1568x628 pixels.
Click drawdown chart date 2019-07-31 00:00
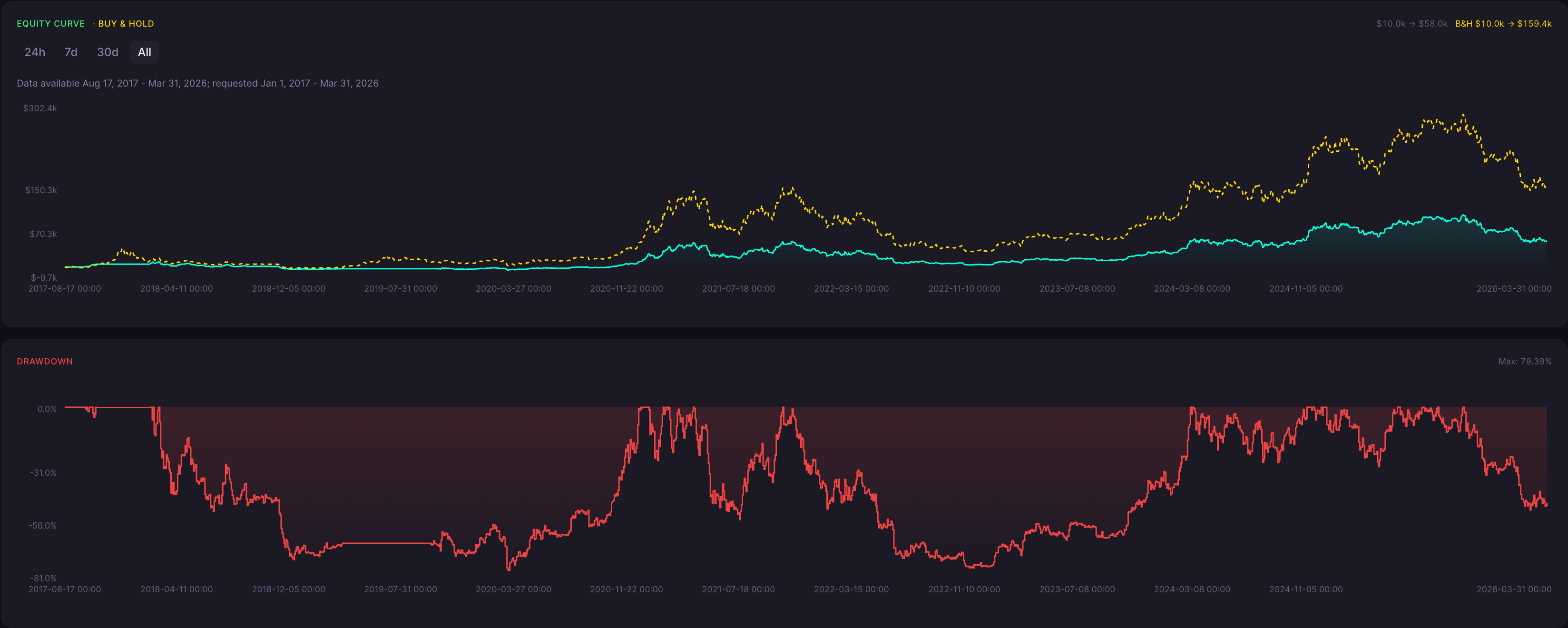pyautogui.click(x=401, y=589)
